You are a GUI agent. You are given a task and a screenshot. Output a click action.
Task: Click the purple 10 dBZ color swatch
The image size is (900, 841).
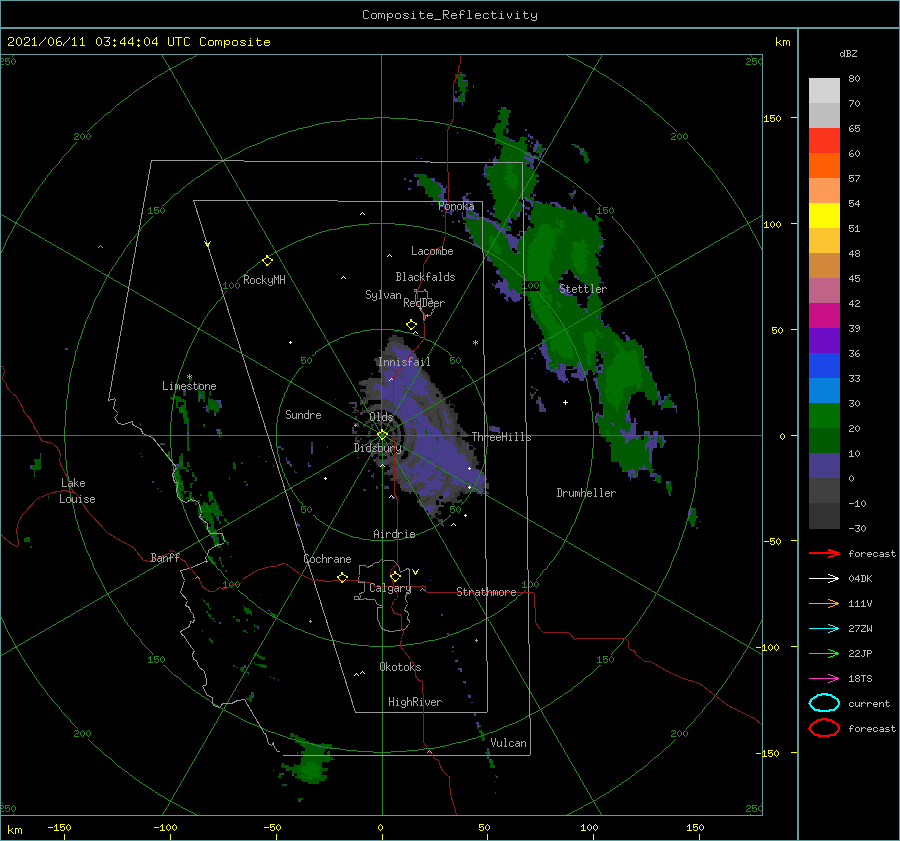[x=824, y=465]
